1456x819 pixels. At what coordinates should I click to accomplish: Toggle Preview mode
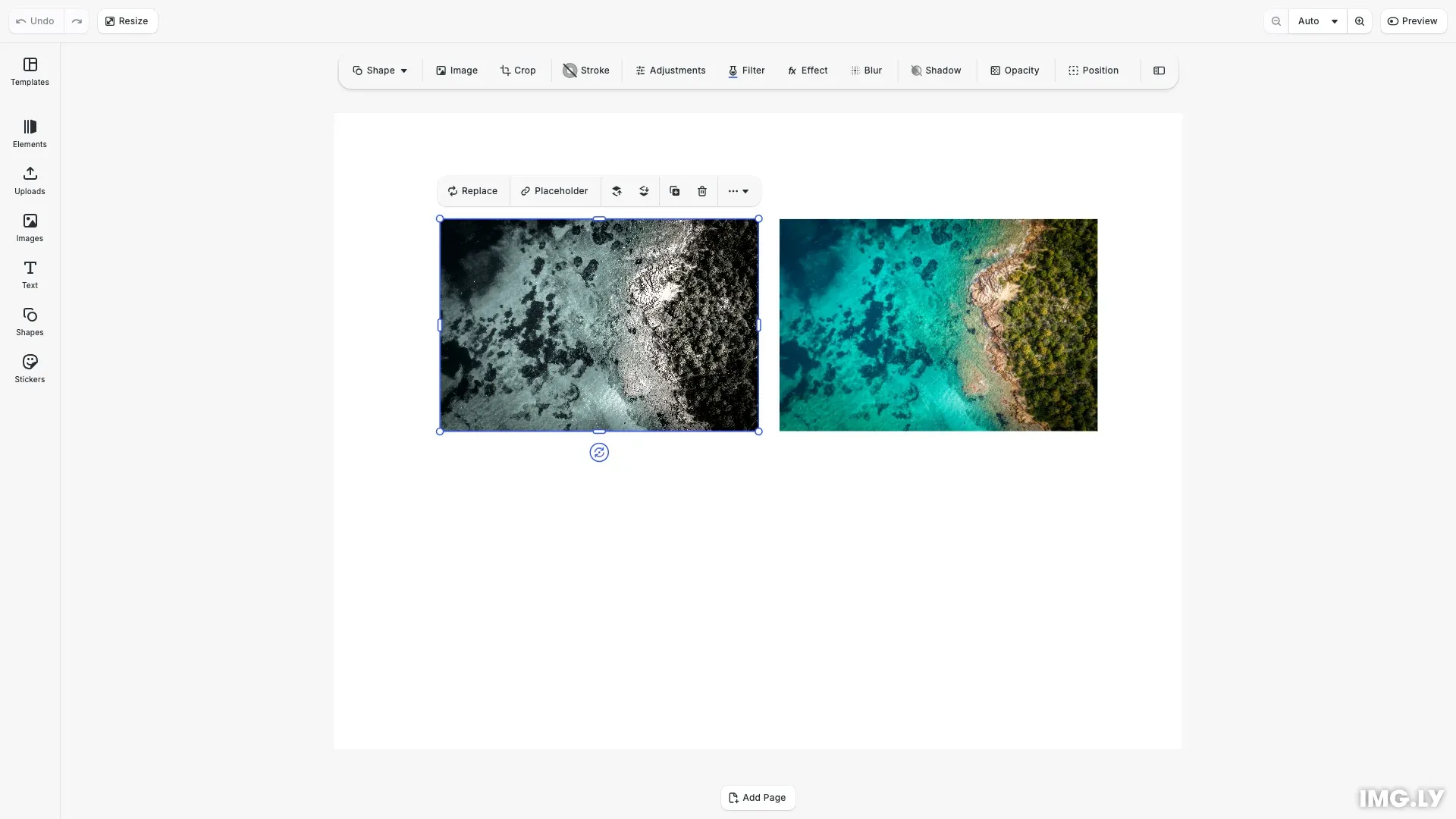click(x=1413, y=20)
